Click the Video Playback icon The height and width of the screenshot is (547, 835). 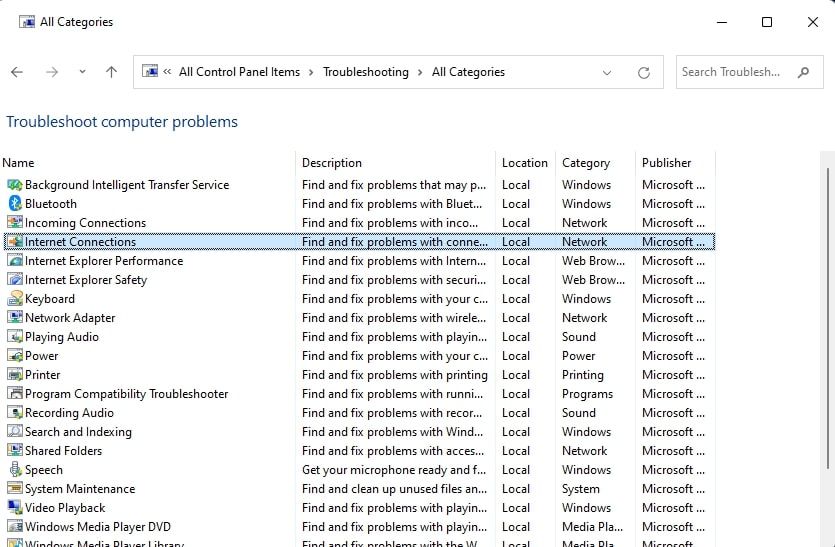coord(14,508)
